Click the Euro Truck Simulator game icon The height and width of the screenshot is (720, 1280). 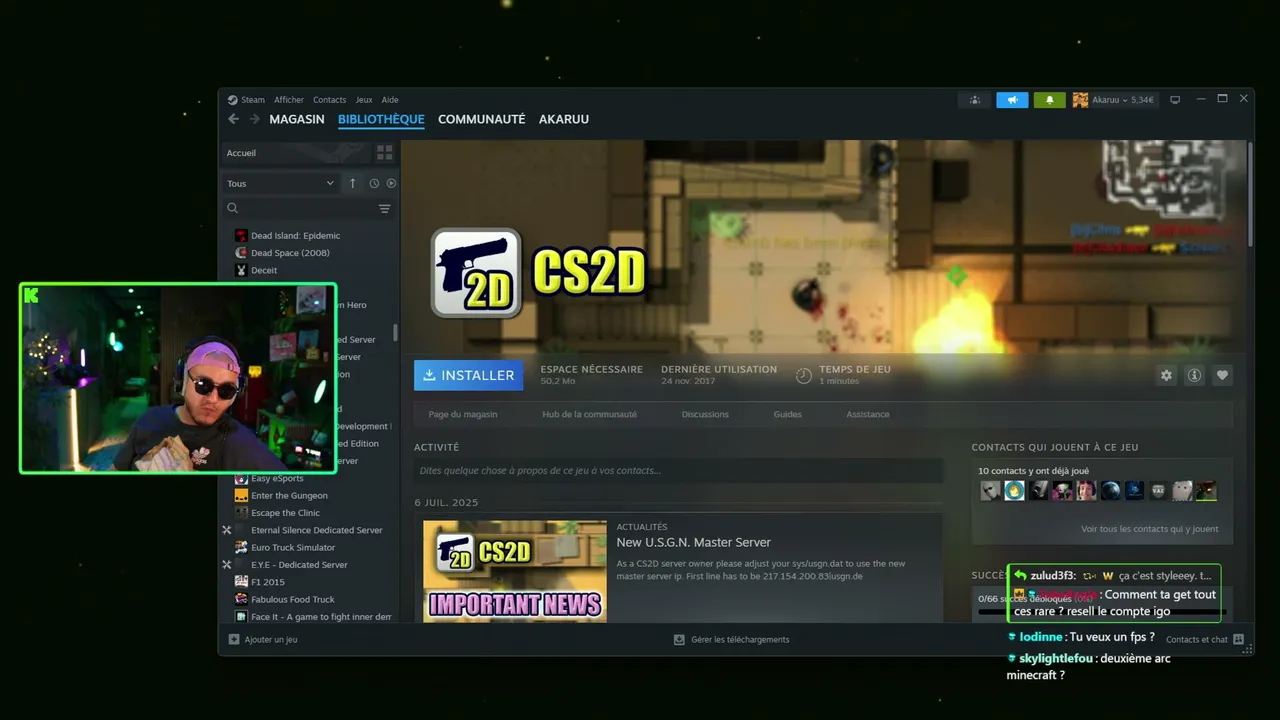click(x=241, y=548)
